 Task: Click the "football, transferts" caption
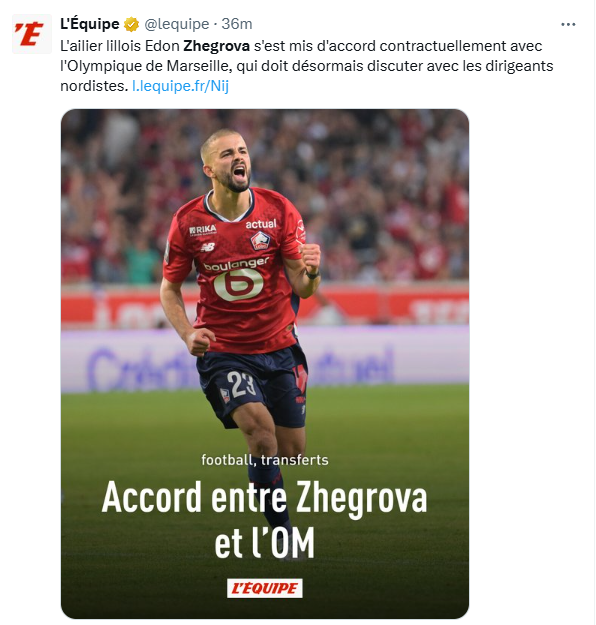click(265, 460)
